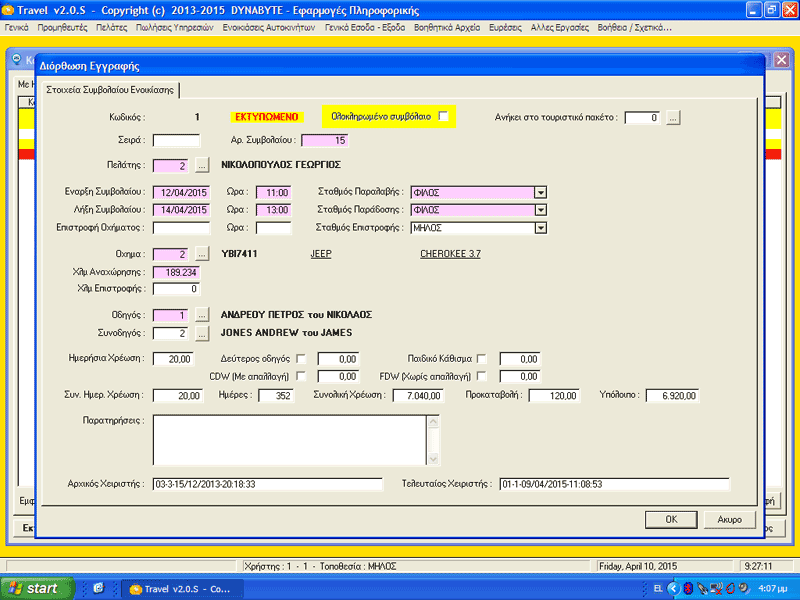This screenshot has width=800, height=600.
Task: Click Χλμ Αναχώρησης field 189.234
Action: (x=176, y=272)
